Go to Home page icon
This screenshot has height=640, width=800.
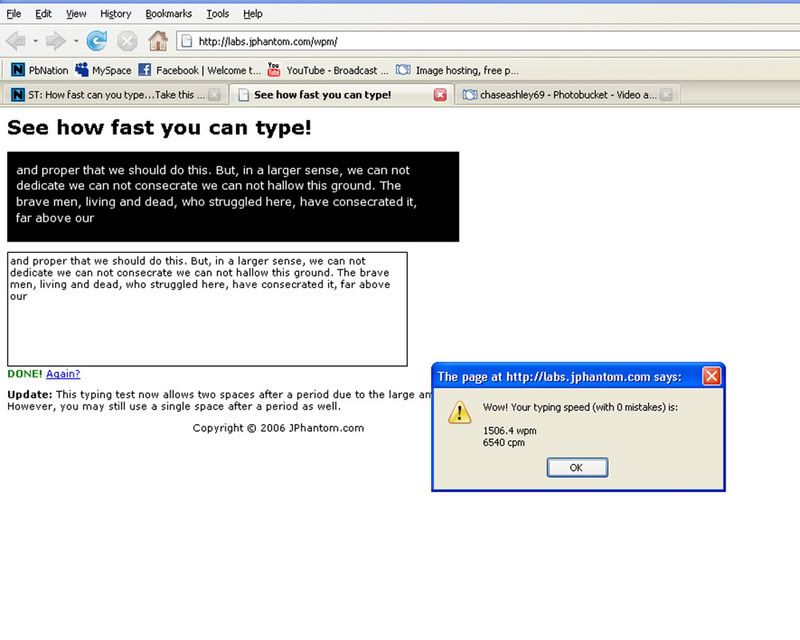coord(158,41)
